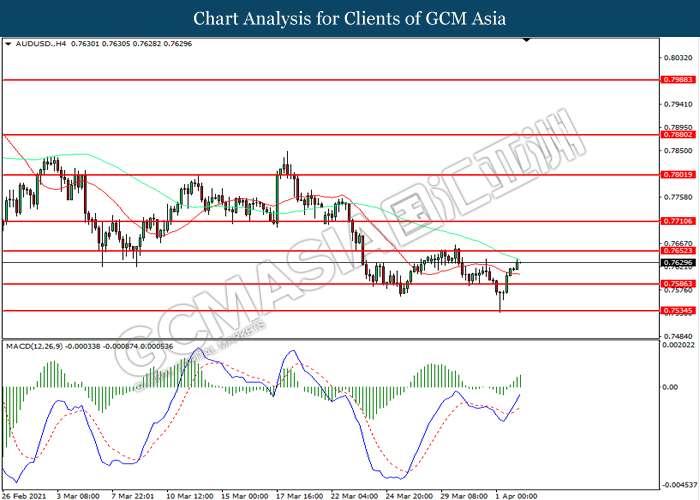Click the current price label 0.76296
This screenshot has height=500, width=700.
[678, 262]
